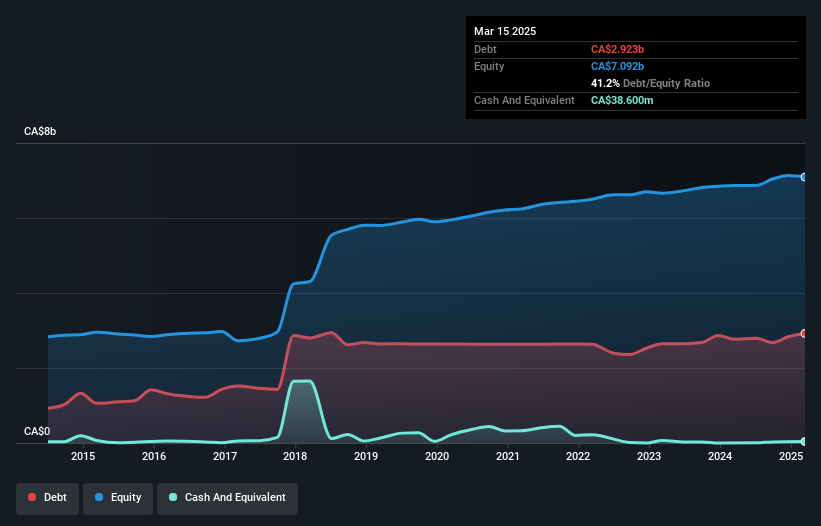Click the 41.2% Debt/Equity Ratio text
This screenshot has width=821, height=526.
coord(650,83)
